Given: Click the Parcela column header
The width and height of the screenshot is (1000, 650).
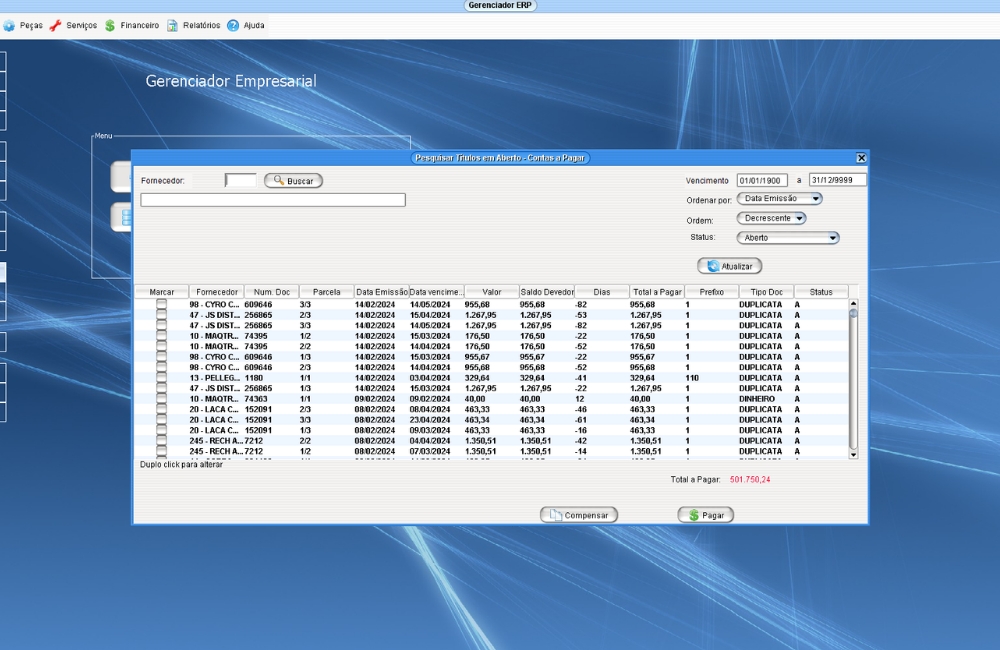Looking at the screenshot, I should [x=327, y=292].
